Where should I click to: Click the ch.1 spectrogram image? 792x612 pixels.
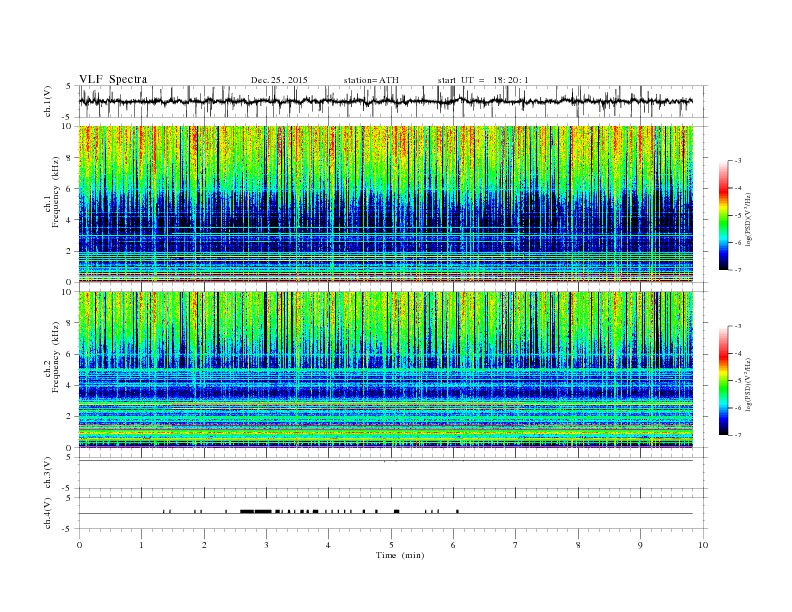(x=386, y=204)
